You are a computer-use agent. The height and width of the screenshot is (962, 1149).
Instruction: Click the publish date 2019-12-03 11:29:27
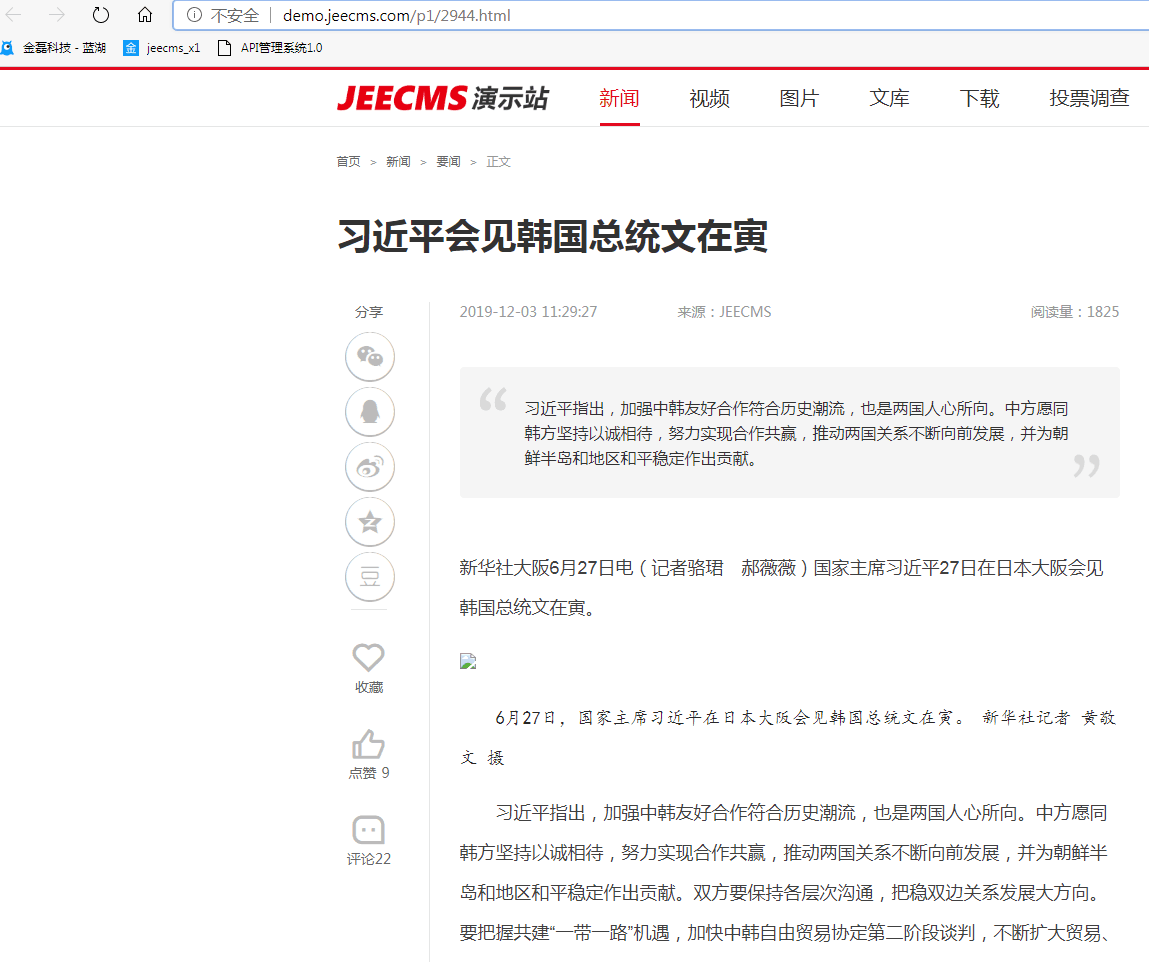tap(528, 311)
